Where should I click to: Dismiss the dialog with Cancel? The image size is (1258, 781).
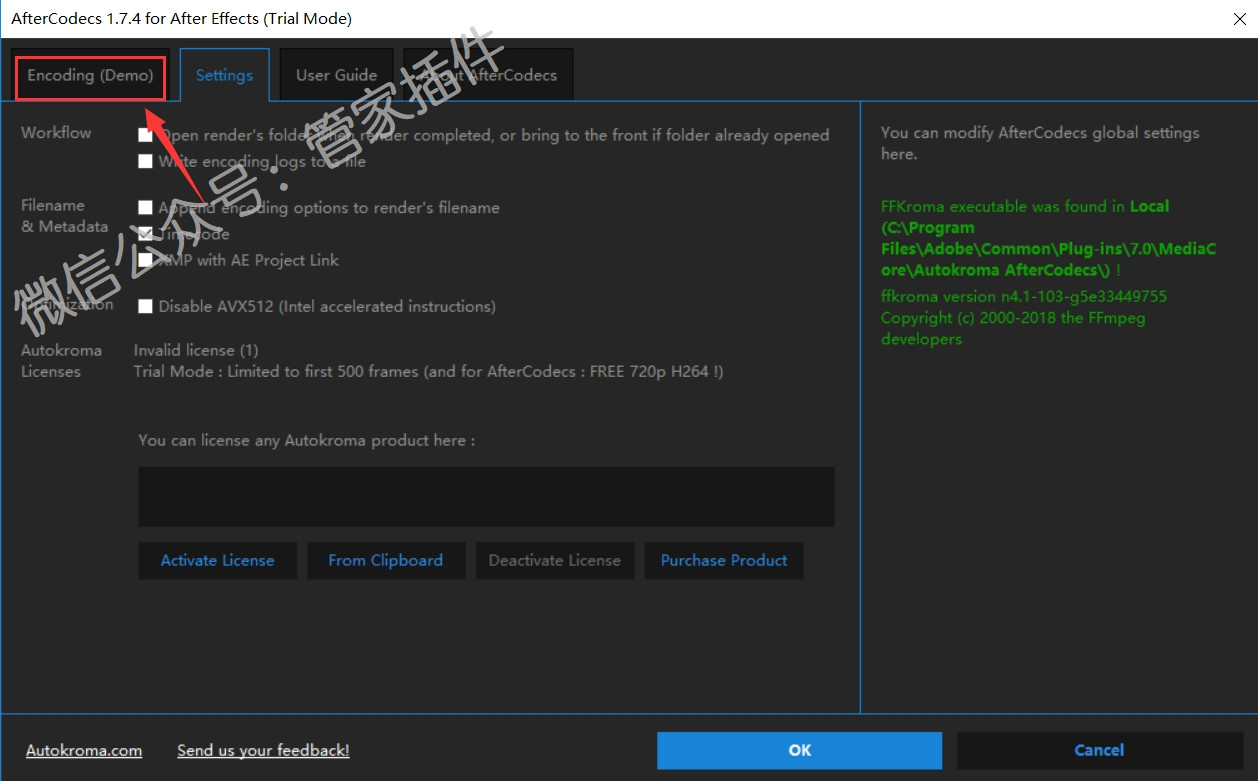(1099, 751)
